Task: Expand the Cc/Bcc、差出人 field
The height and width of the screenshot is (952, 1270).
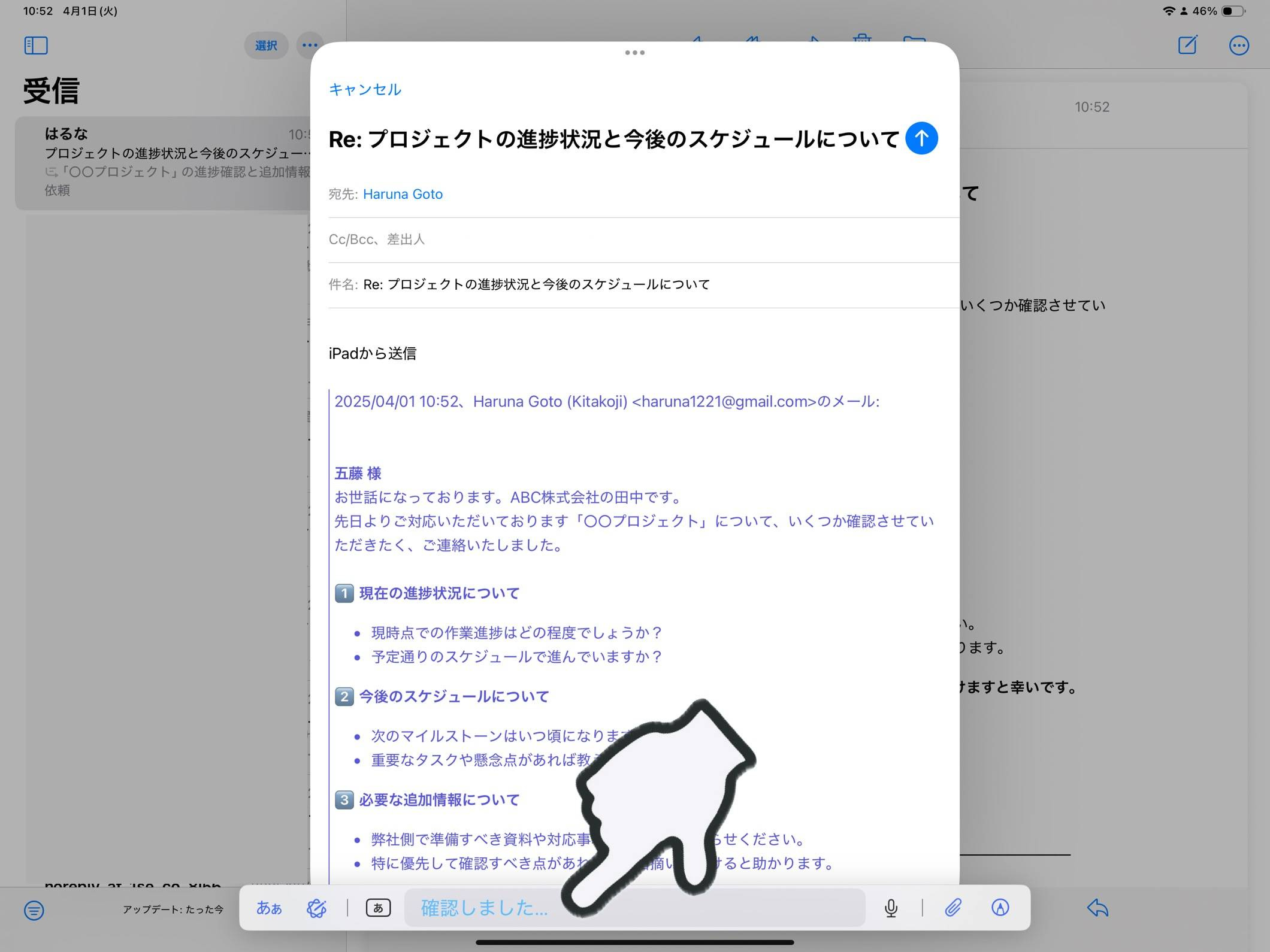Action: pos(377,239)
